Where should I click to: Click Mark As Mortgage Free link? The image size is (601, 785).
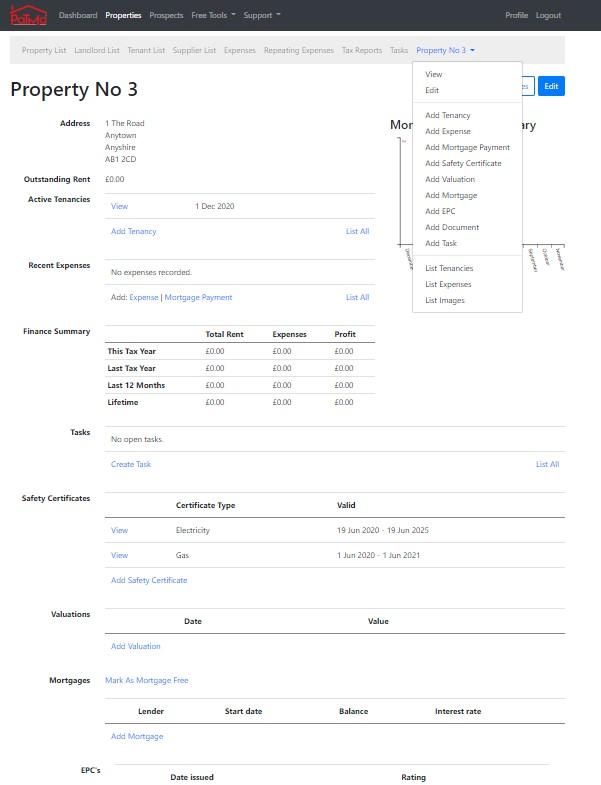click(147, 680)
